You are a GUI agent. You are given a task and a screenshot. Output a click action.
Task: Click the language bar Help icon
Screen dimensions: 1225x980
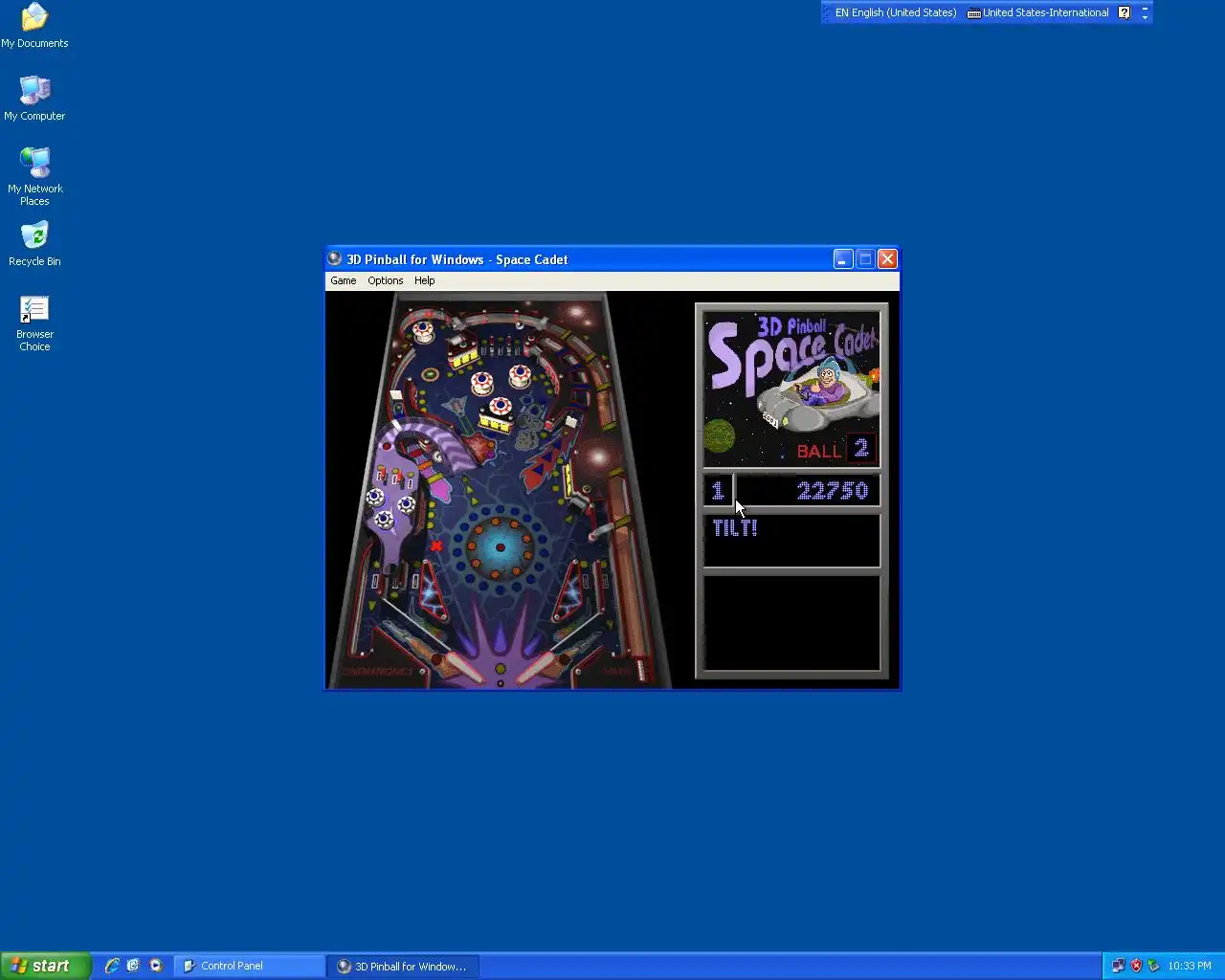pyautogui.click(x=1125, y=12)
